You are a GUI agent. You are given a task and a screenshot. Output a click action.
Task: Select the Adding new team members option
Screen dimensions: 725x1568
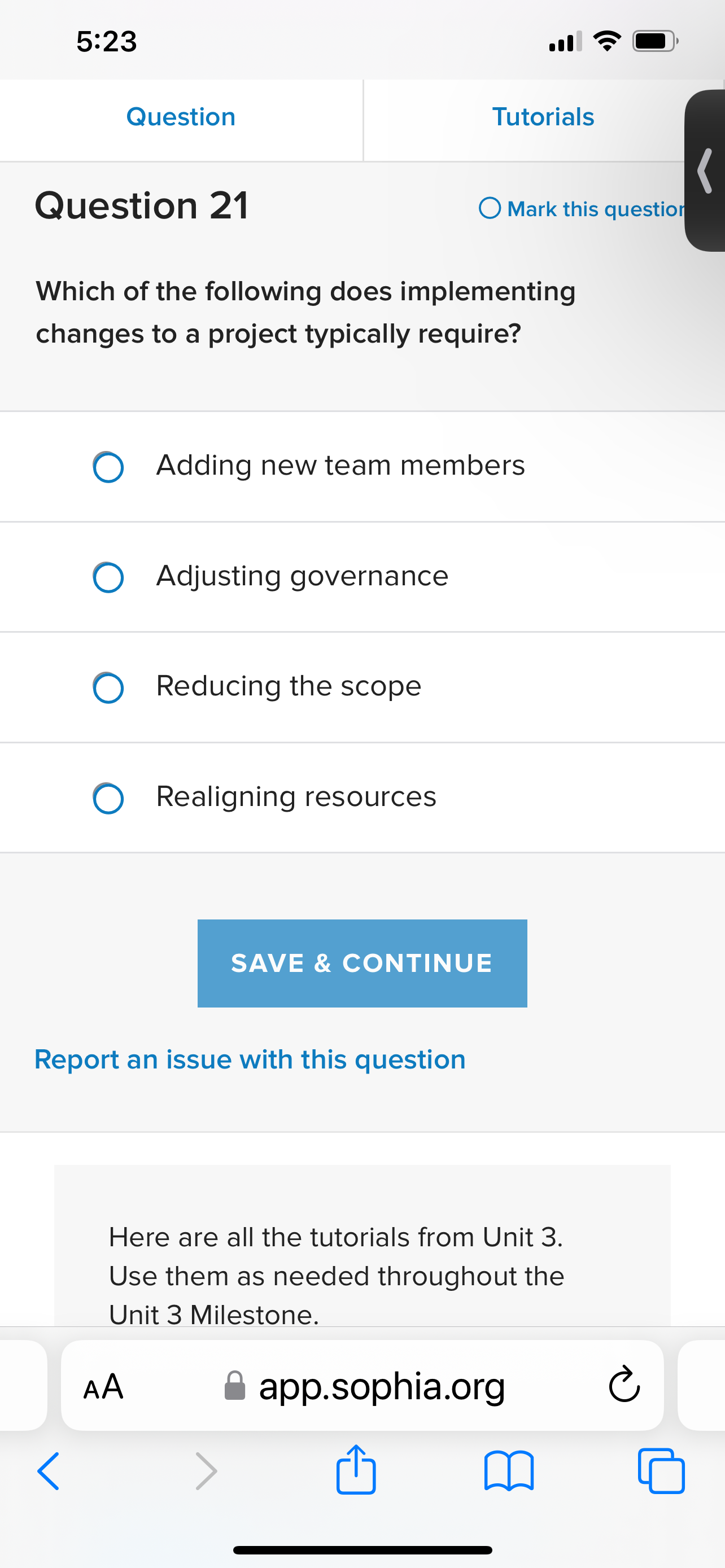pos(108,467)
